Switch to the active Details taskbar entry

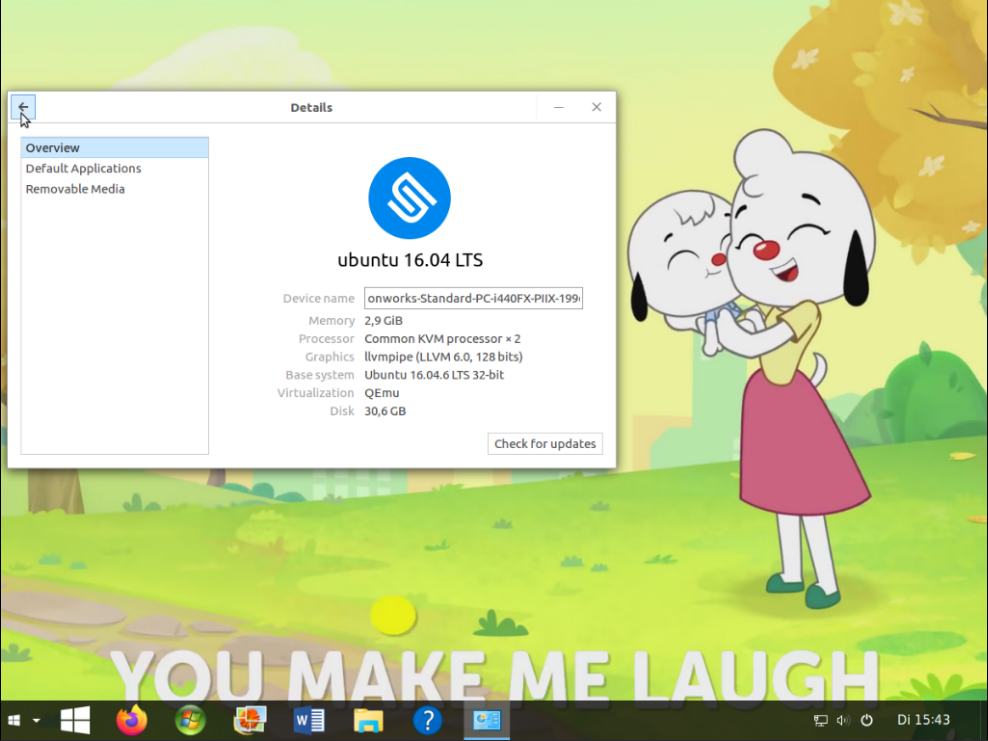(487, 720)
